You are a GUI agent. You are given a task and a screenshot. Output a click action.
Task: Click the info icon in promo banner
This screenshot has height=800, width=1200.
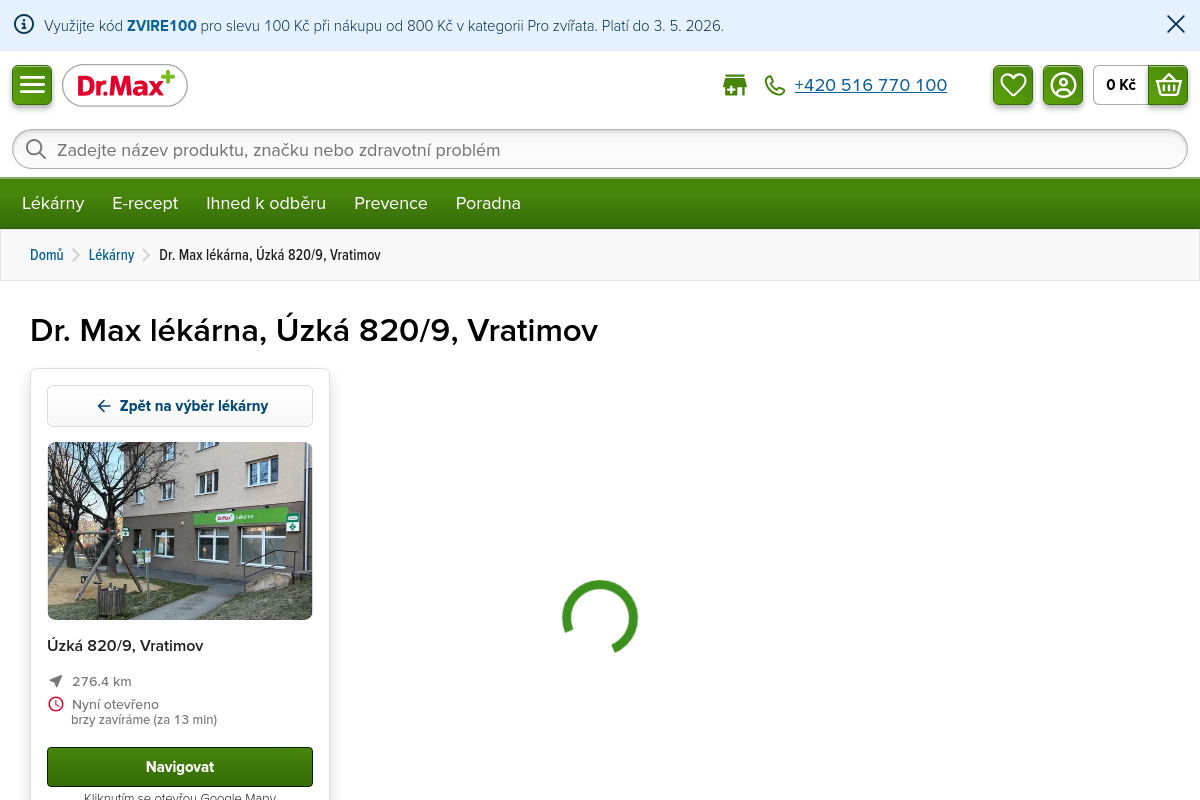coord(24,25)
